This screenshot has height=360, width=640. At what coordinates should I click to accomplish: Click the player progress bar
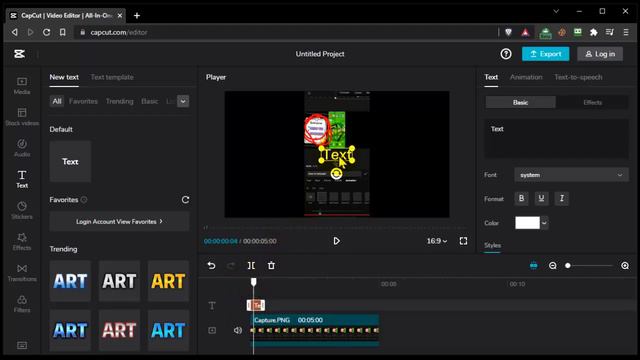pos(336,227)
